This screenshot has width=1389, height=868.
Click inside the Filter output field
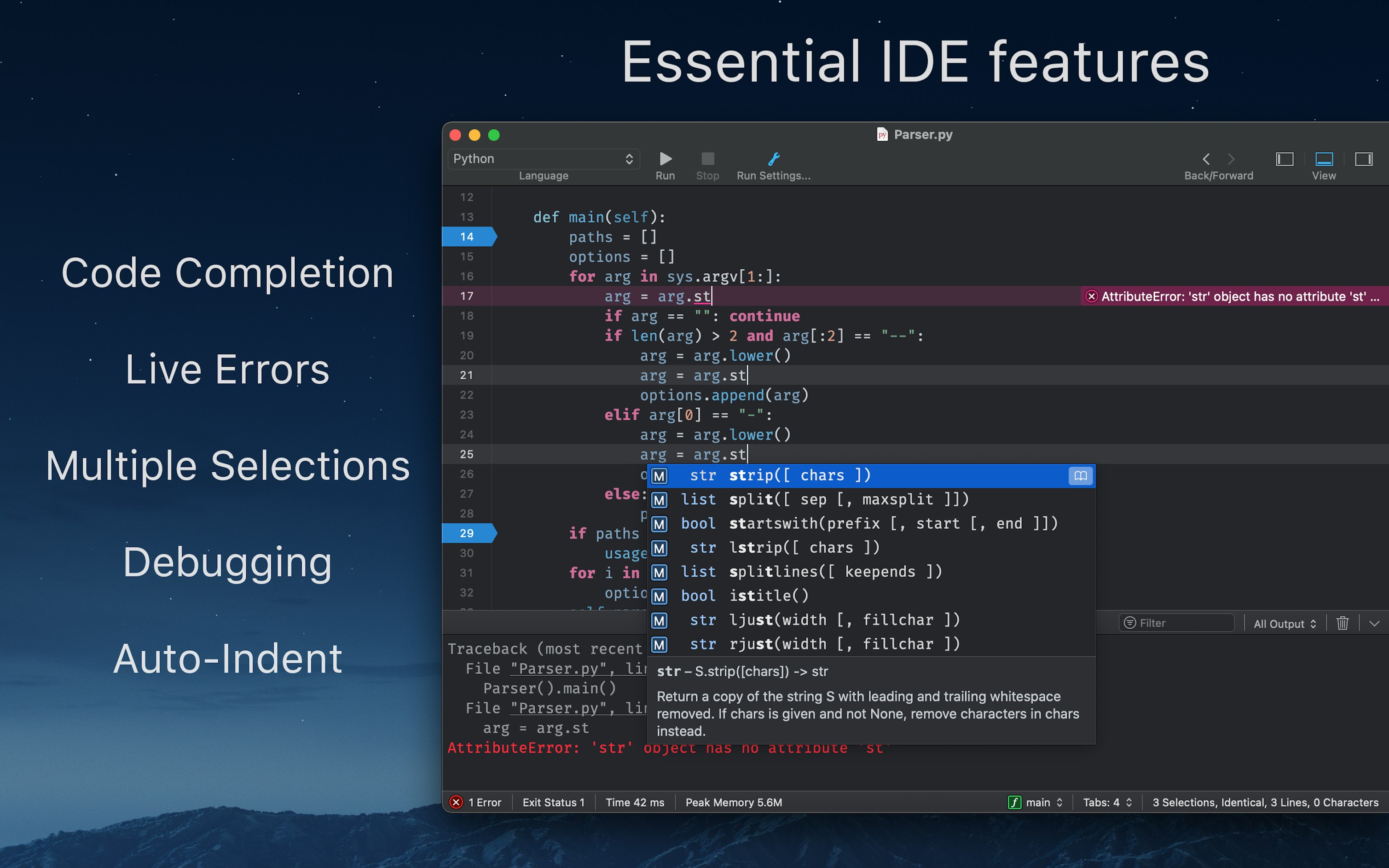tap(1177, 622)
